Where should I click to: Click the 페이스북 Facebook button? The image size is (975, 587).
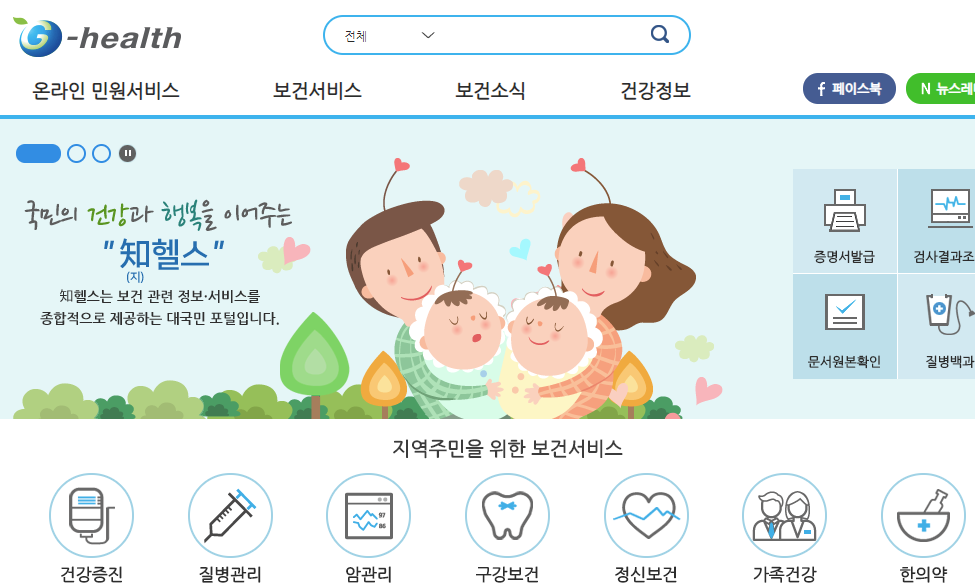[x=849, y=88]
